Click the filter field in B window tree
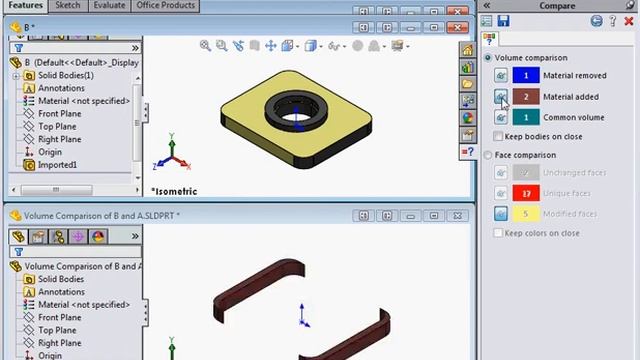 [x=75, y=48]
